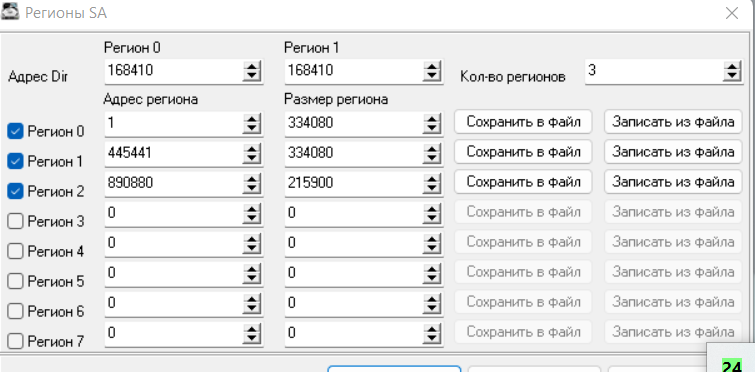The height and width of the screenshot is (372, 755).
Task: Increase the Регион 1 size spinner value
Action: tap(432, 149)
